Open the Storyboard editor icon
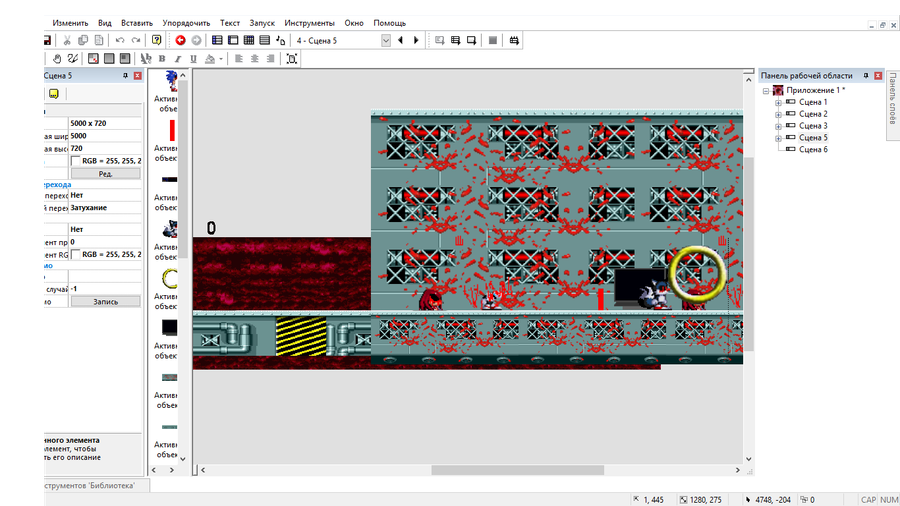900x506 pixels. (x=217, y=40)
